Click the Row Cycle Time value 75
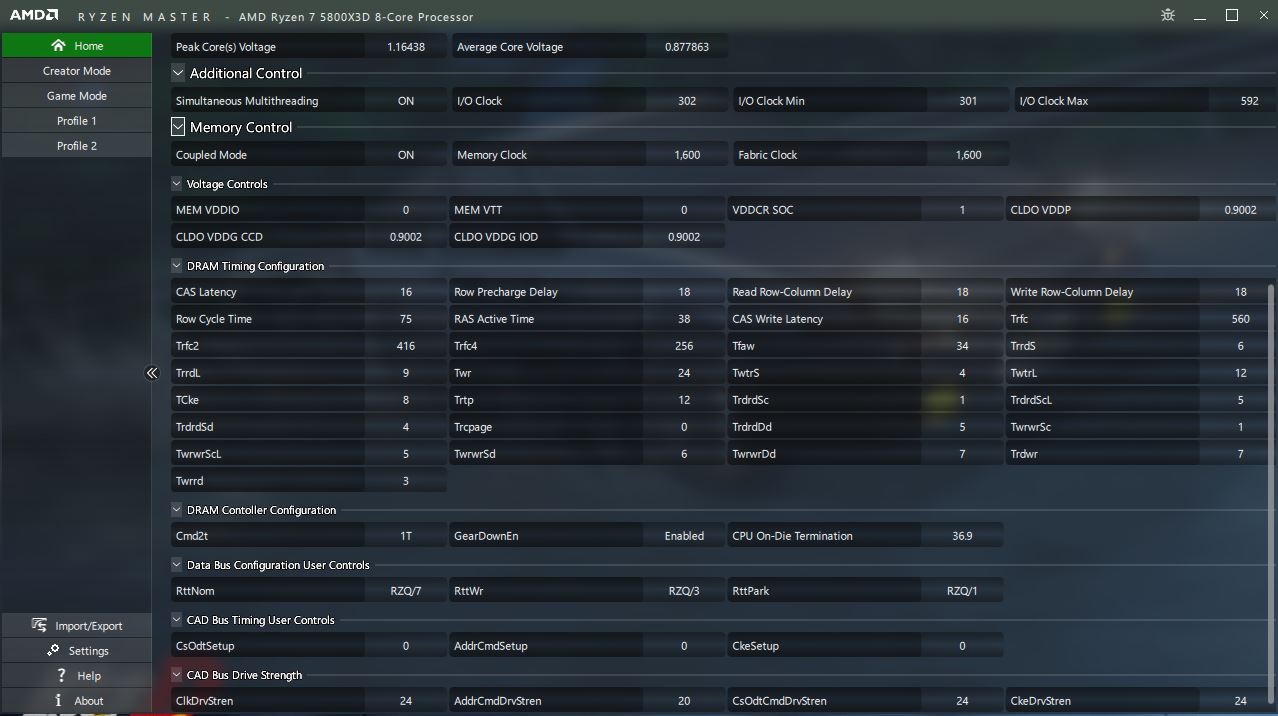Viewport: 1278px width, 716px height. [406, 319]
